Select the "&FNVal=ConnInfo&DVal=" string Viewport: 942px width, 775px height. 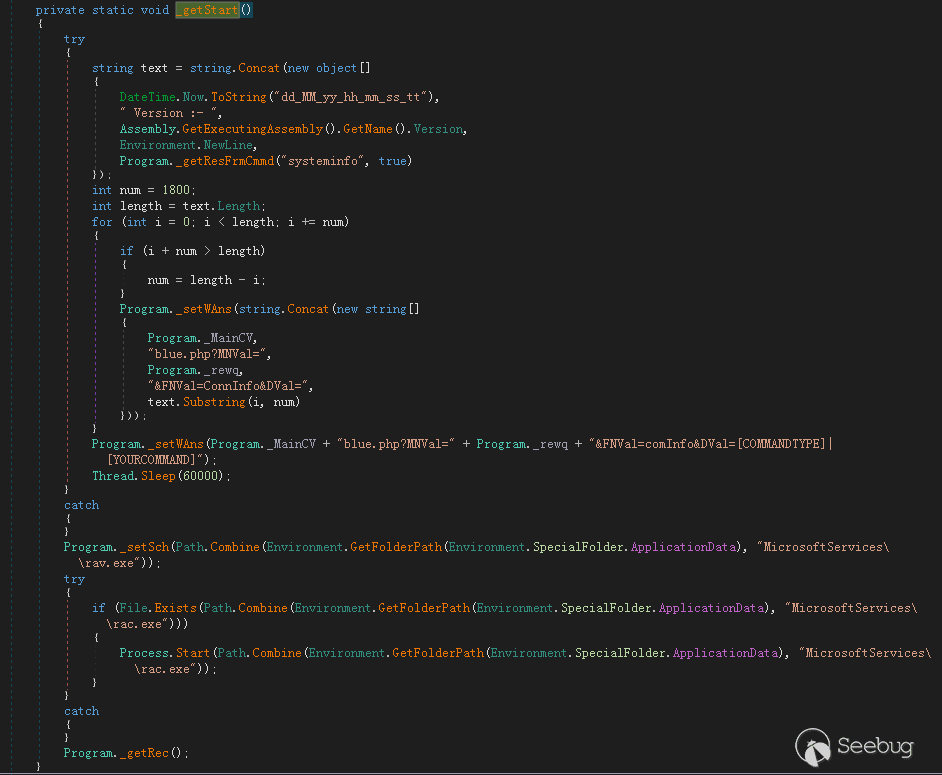(x=228, y=386)
